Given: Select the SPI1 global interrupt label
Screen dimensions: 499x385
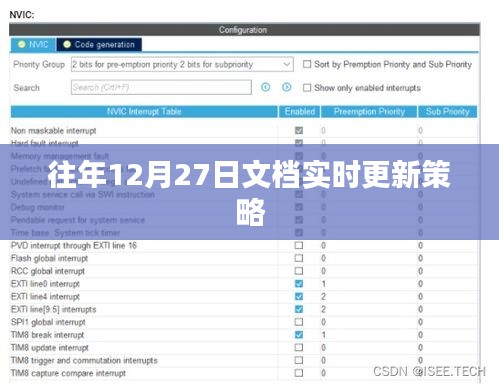Looking at the screenshot, I should pyautogui.click(x=48, y=322).
